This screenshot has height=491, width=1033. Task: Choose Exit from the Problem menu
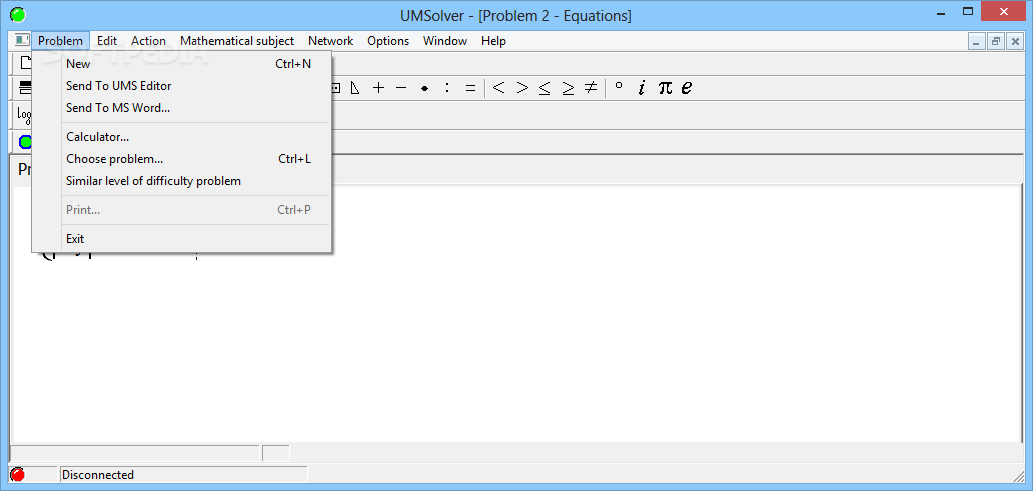tap(181, 239)
